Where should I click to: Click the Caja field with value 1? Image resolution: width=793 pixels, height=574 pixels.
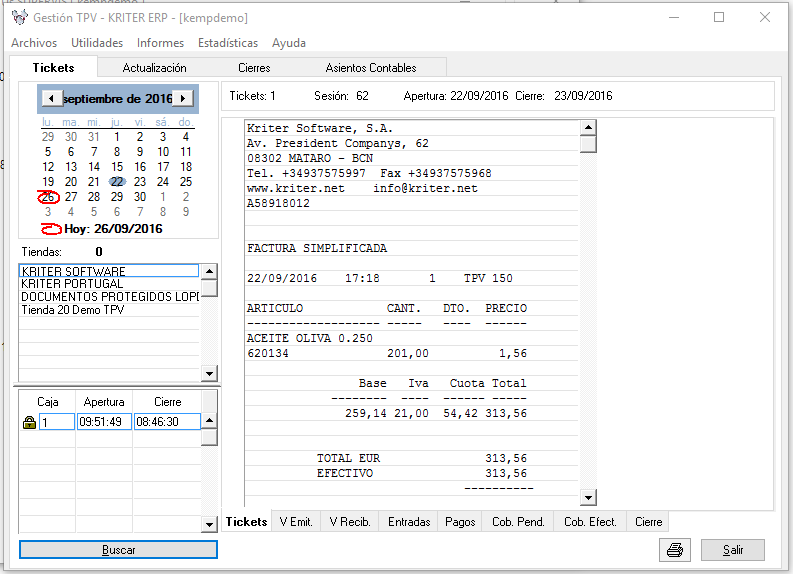tap(57, 422)
